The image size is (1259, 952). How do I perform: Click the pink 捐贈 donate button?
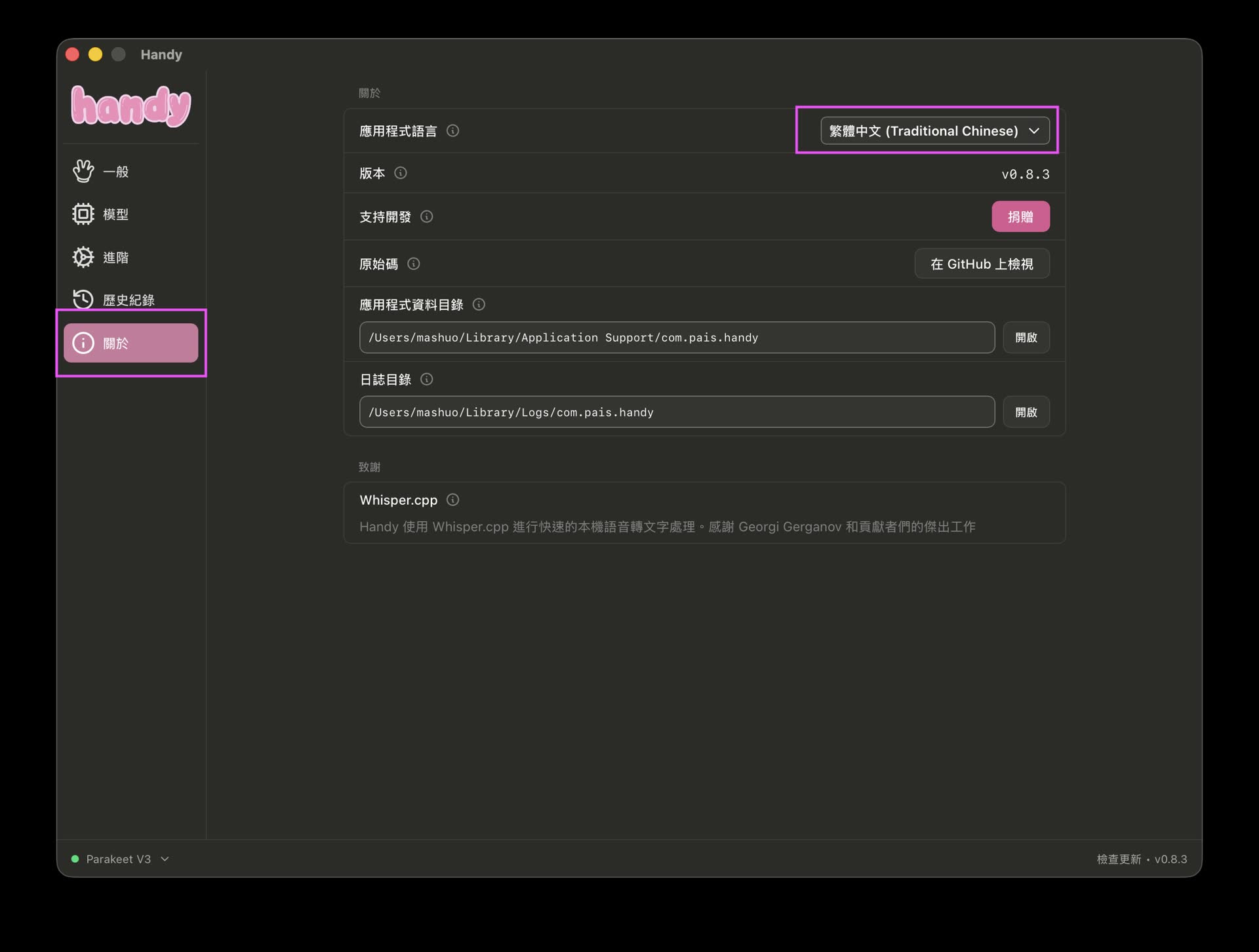pos(1020,216)
